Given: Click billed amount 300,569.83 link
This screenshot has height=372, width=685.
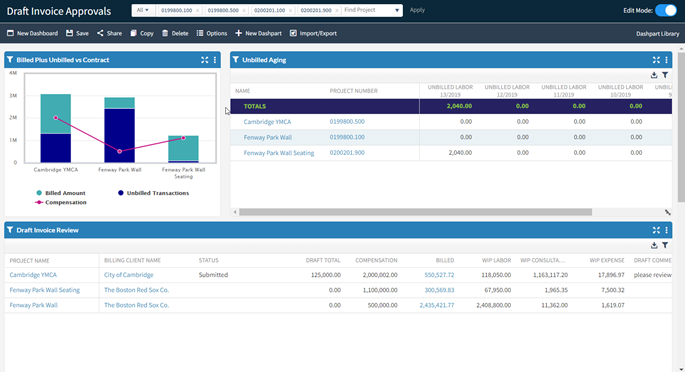Looking at the screenshot, I should pos(439,290).
